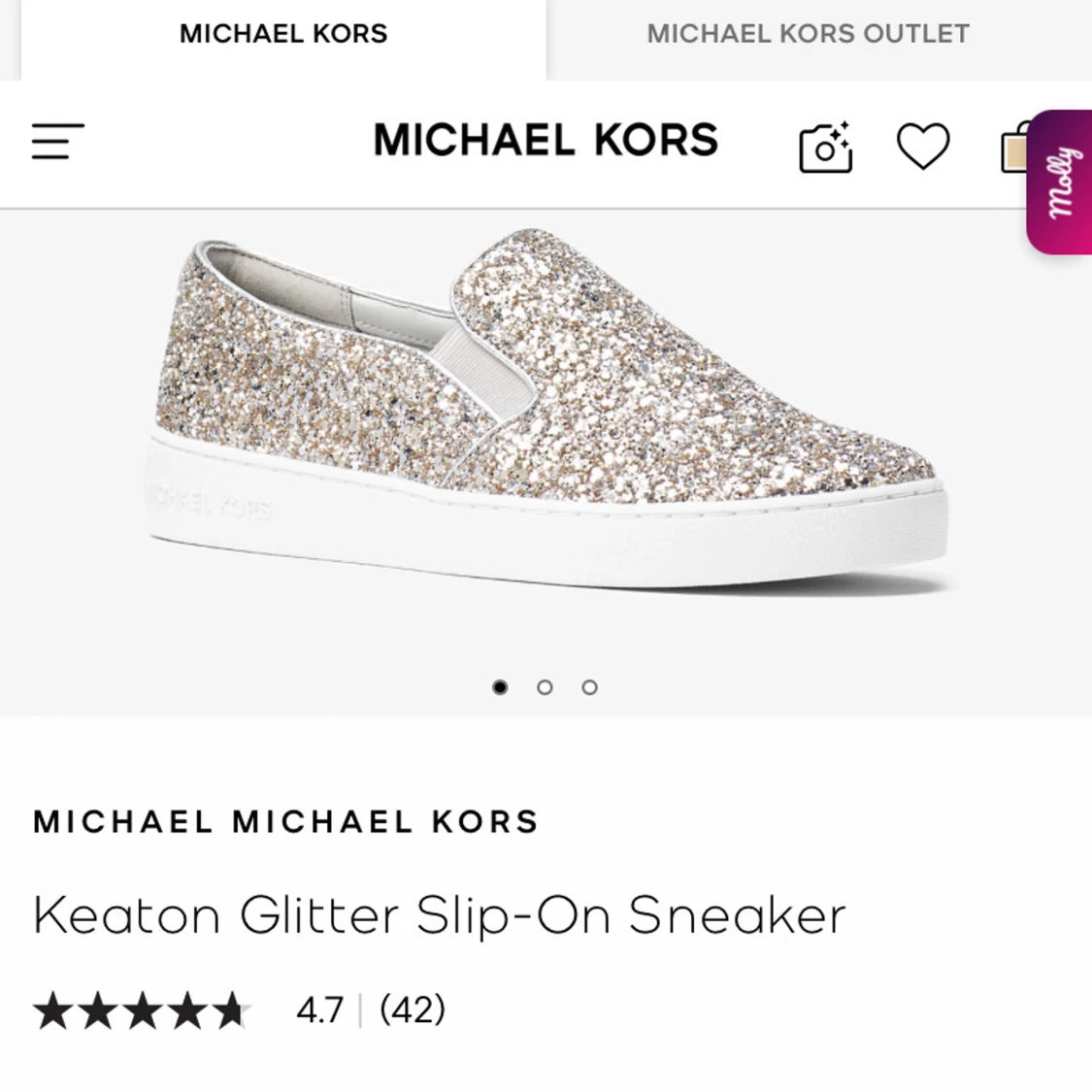
Task: Select the third carousel dot
Action: [589, 687]
